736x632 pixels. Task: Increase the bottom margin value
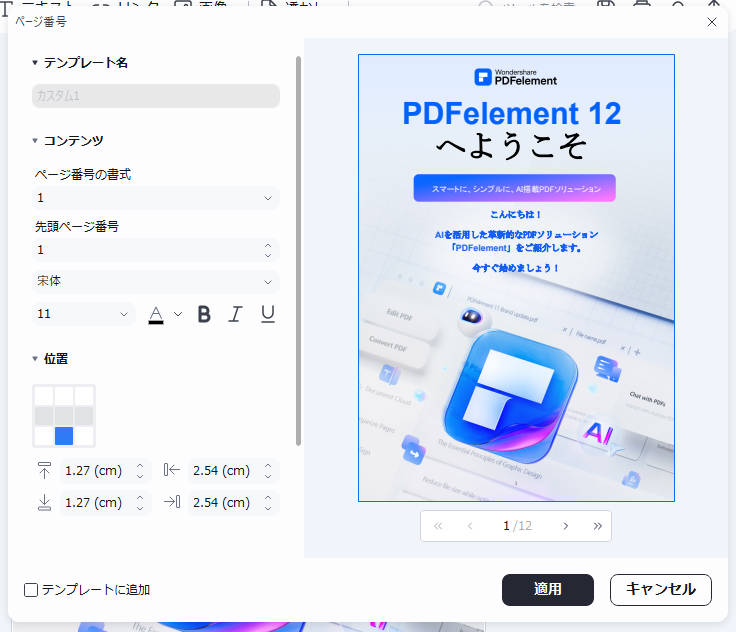140,498
